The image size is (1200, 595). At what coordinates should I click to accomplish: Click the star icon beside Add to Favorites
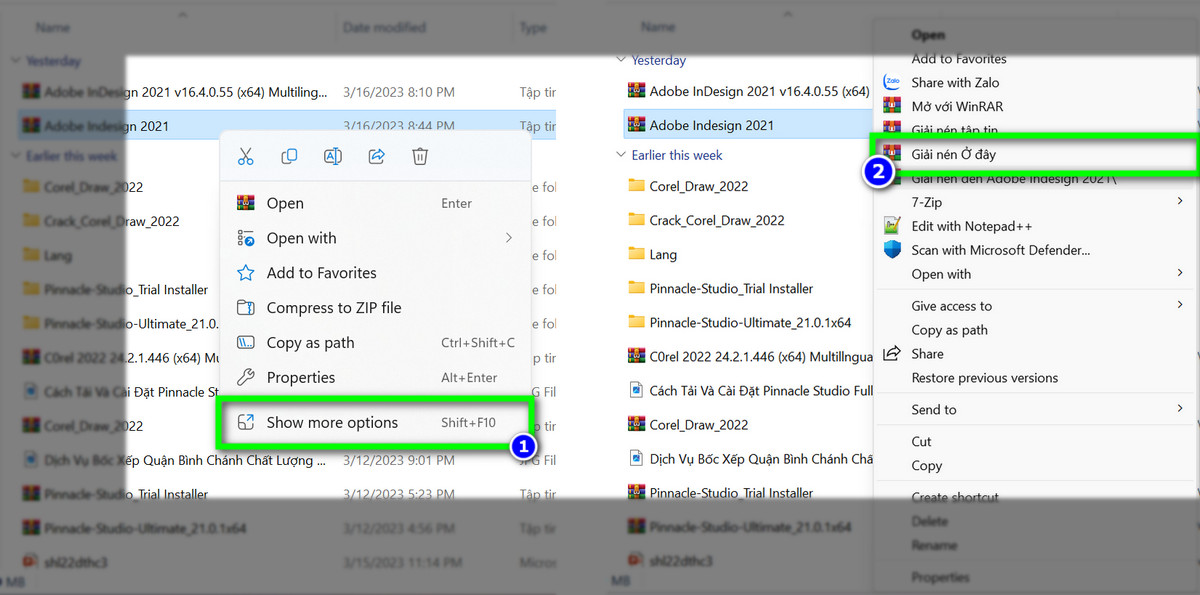[x=246, y=273]
